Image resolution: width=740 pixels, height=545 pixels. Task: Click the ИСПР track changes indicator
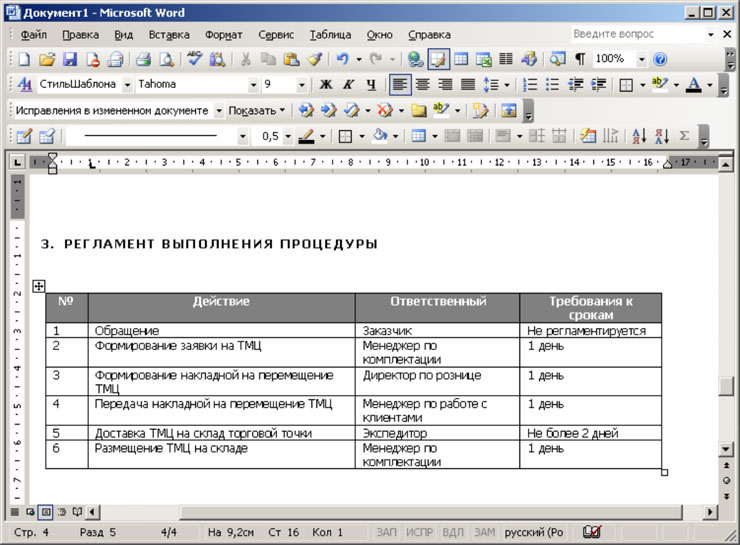click(x=419, y=533)
